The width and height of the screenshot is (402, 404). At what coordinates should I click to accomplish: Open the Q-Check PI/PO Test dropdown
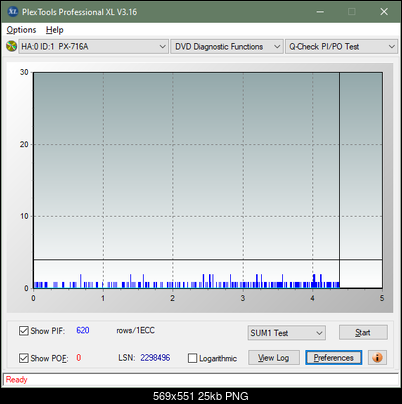pyautogui.click(x=341, y=46)
